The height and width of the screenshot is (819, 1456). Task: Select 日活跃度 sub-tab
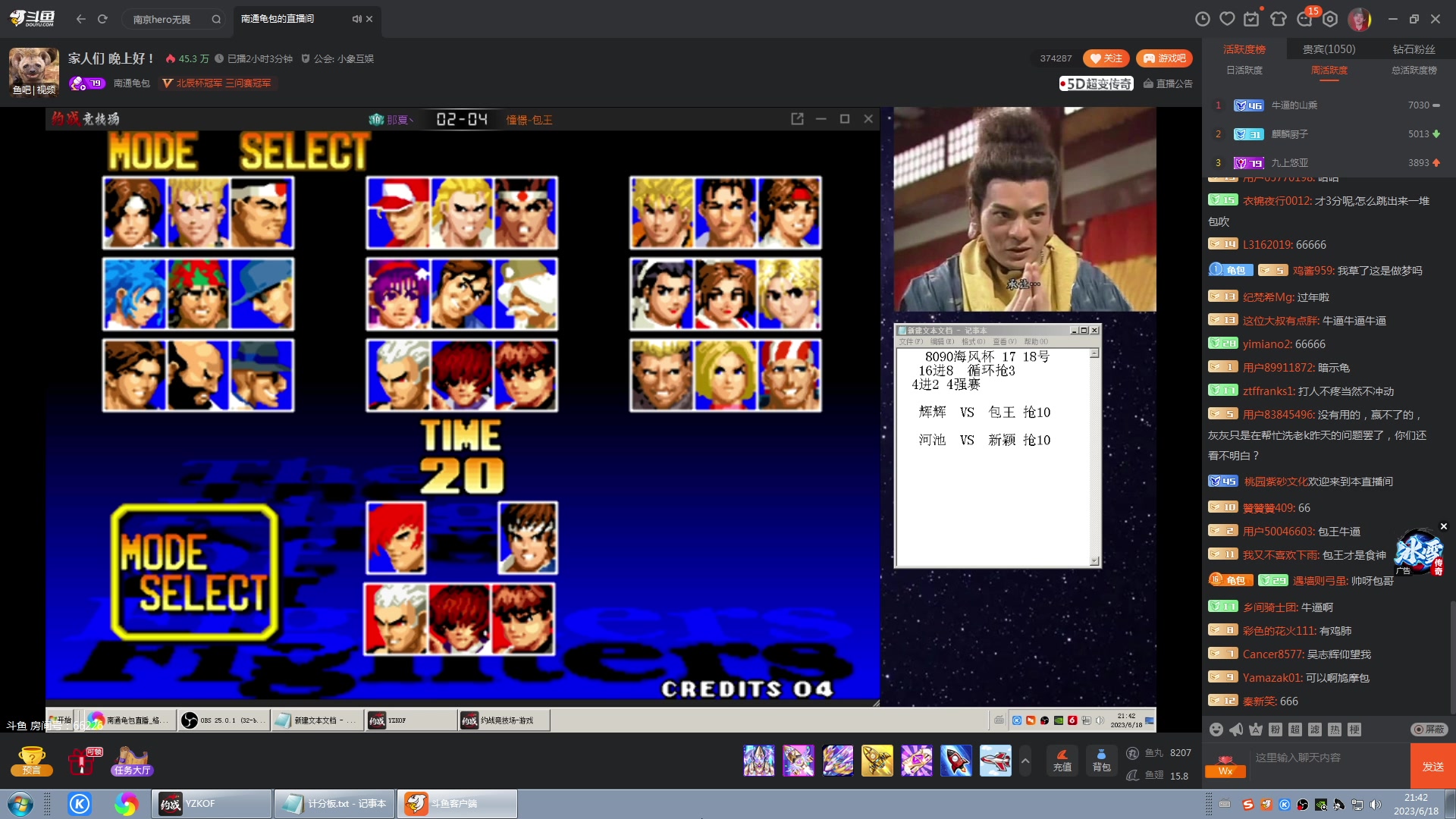1244,70
